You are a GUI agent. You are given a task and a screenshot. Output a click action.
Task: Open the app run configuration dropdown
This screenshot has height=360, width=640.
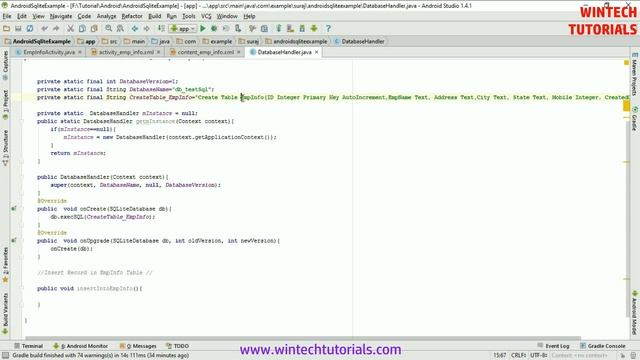(182, 29)
